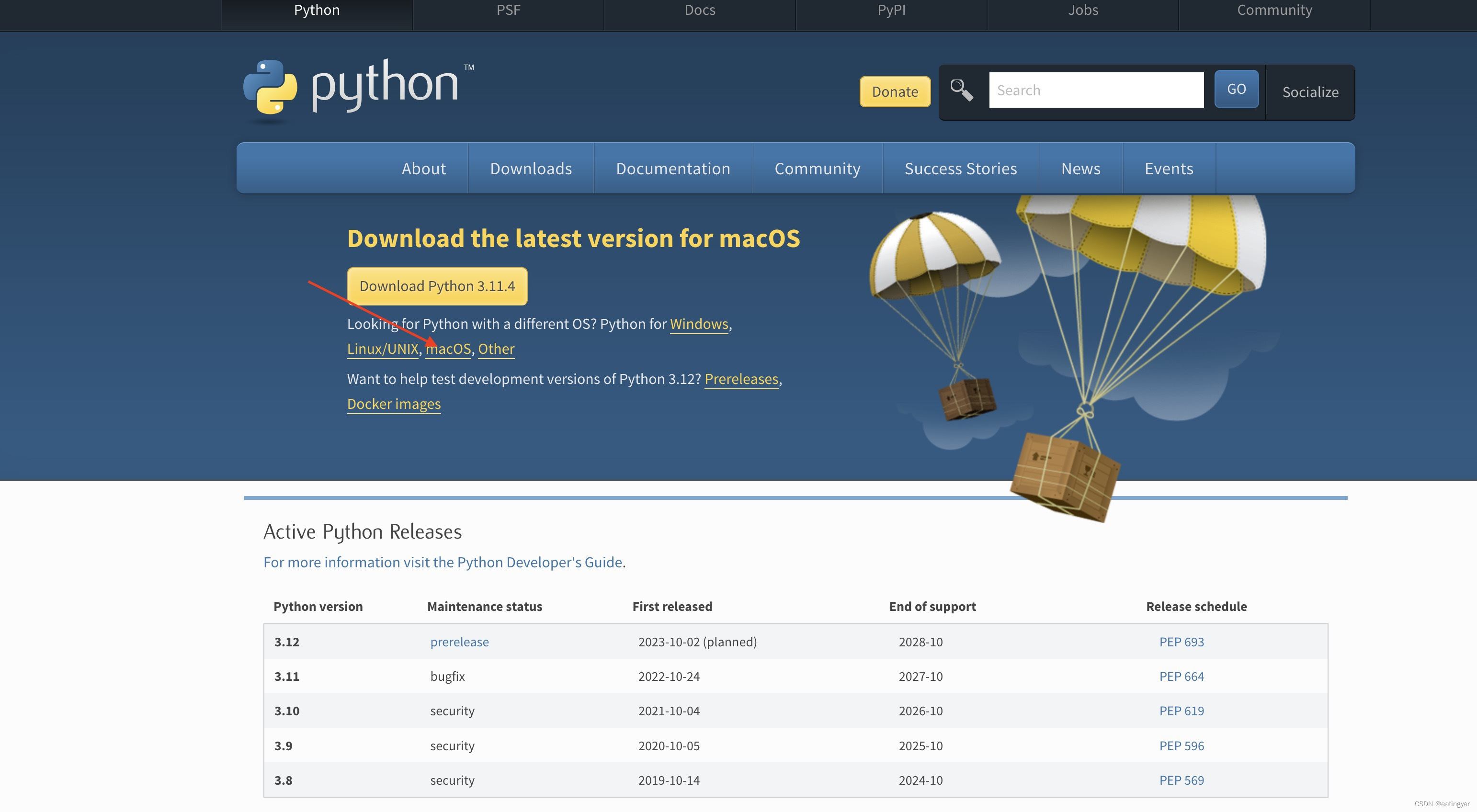
Task: Open Community in the main navigation bar
Action: coord(817,169)
